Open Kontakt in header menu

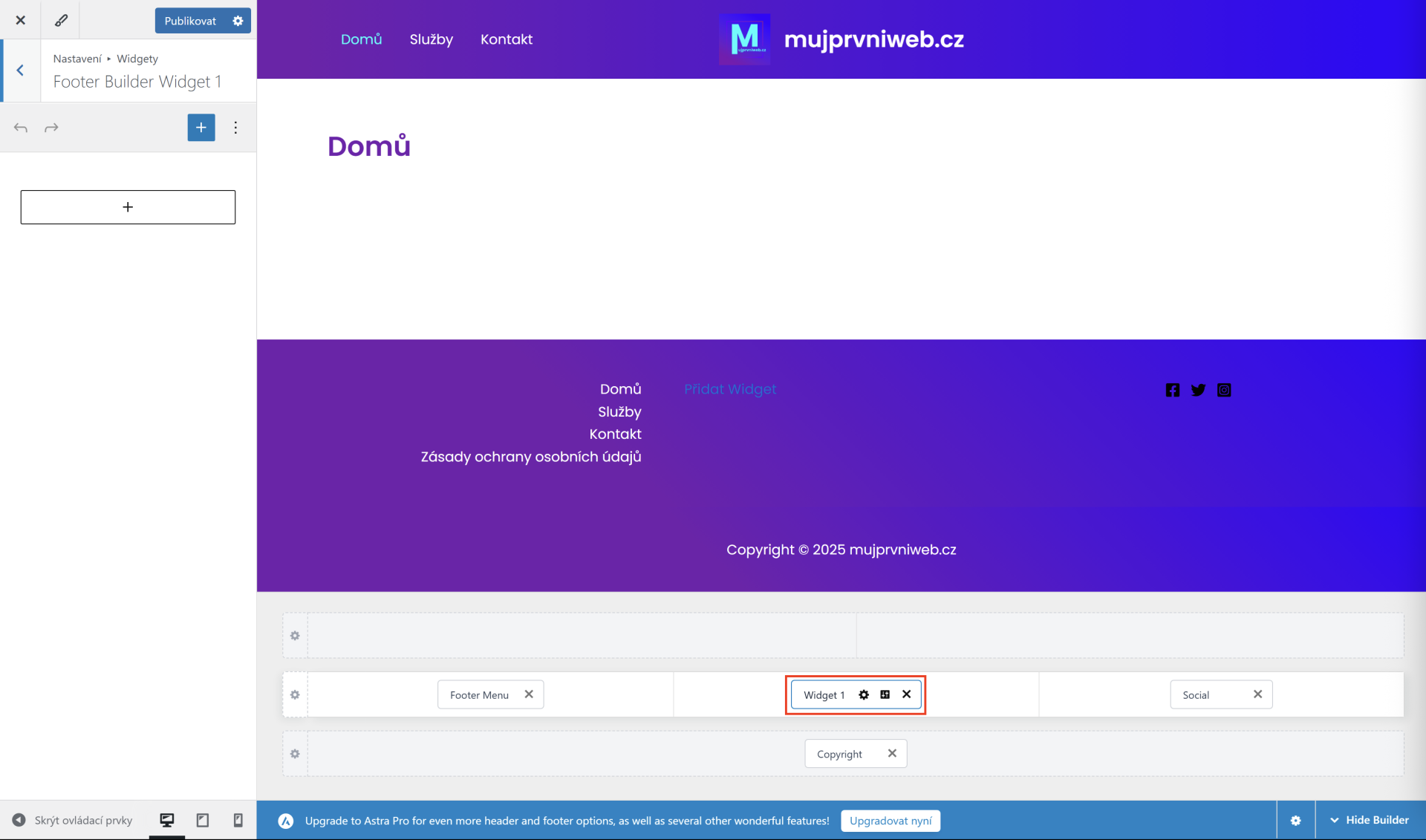[x=506, y=39]
